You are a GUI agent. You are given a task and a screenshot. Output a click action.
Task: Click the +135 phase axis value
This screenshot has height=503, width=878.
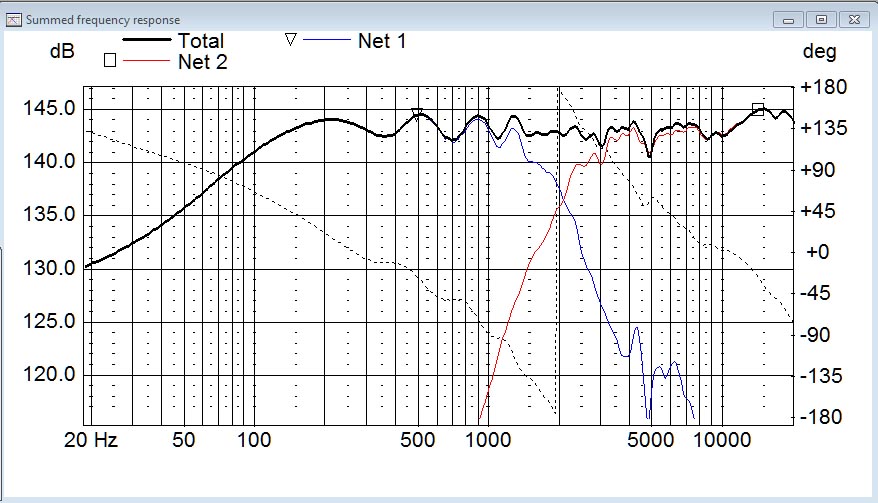[824, 128]
